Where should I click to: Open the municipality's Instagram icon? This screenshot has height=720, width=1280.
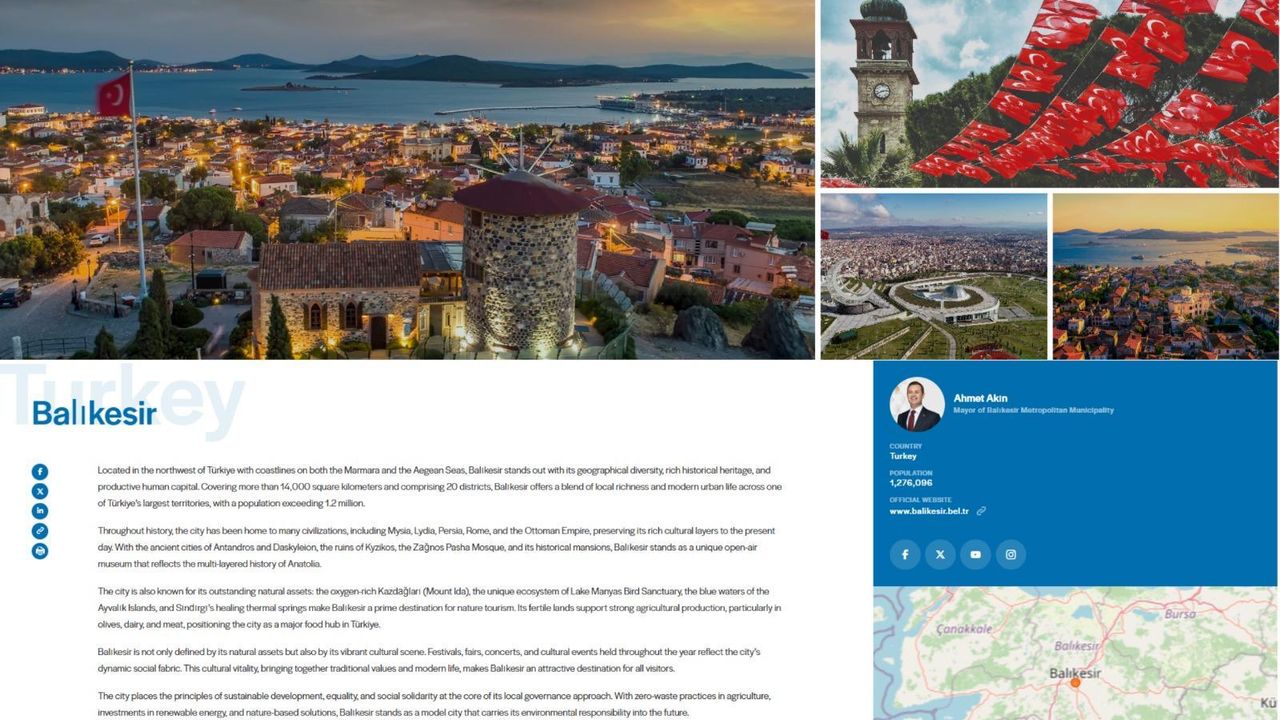pyautogui.click(x=1010, y=554)
